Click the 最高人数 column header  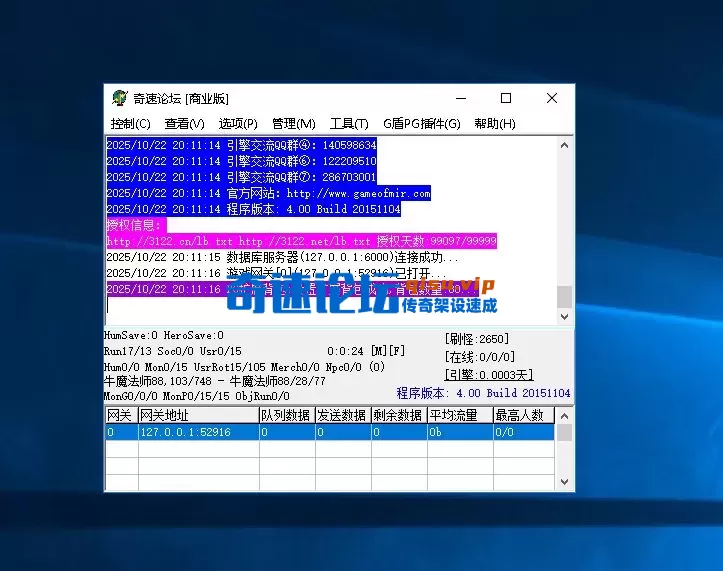pyautogui.click(x=520, y=415)
